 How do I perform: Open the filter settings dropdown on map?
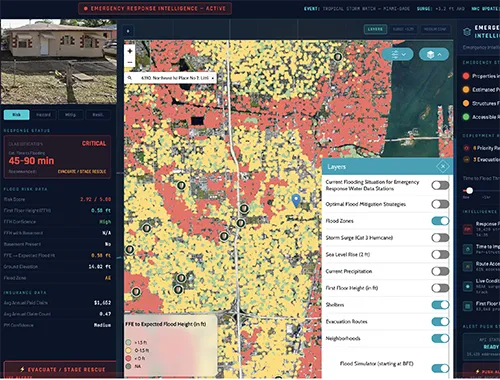(x=398, y=54)
